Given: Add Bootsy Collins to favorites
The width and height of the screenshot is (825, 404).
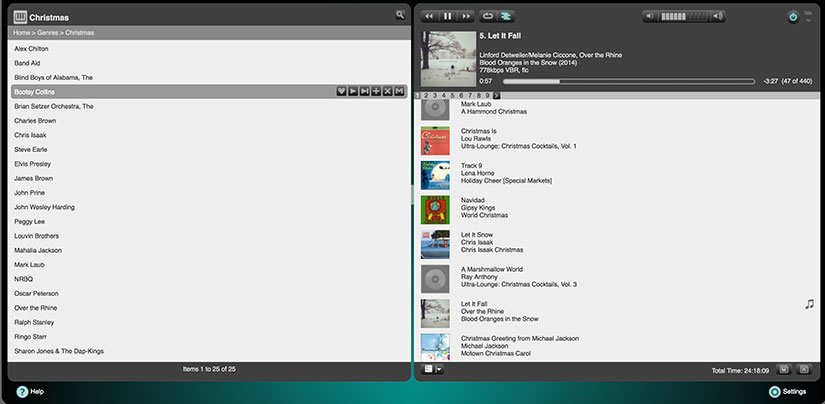Looking at the screenshot, I should 341,92.
